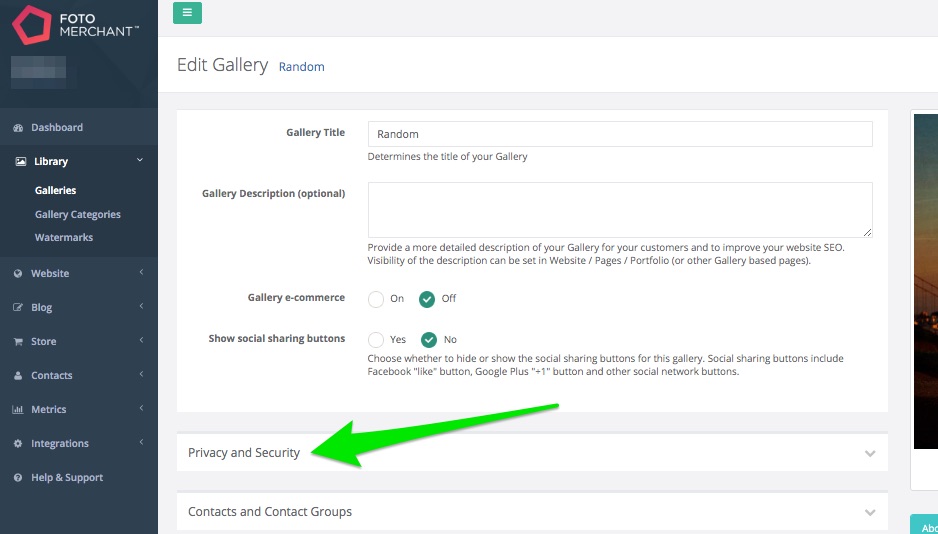Open Gallery Categories in the sidebar
Viewport: 938px width, 534px height.
[78, 214]
